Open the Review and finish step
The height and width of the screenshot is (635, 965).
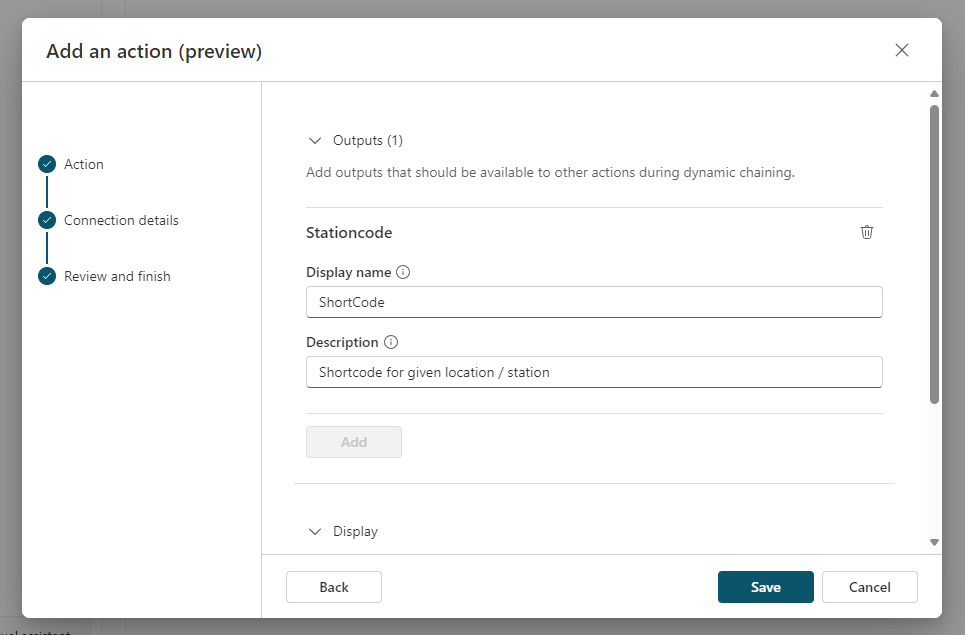(x=117, y=276)
